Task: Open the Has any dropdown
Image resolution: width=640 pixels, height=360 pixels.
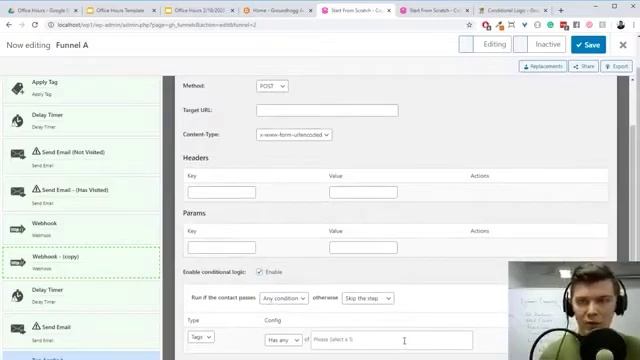Action: point(283,340)
